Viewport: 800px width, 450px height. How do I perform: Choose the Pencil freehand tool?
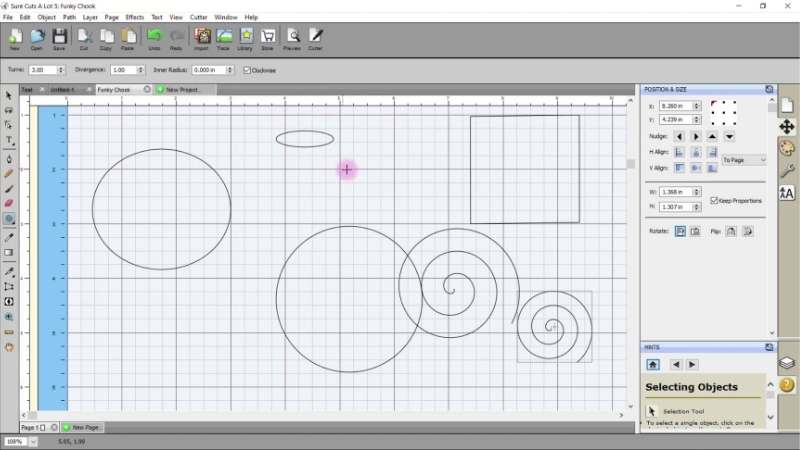pos(9,174)
